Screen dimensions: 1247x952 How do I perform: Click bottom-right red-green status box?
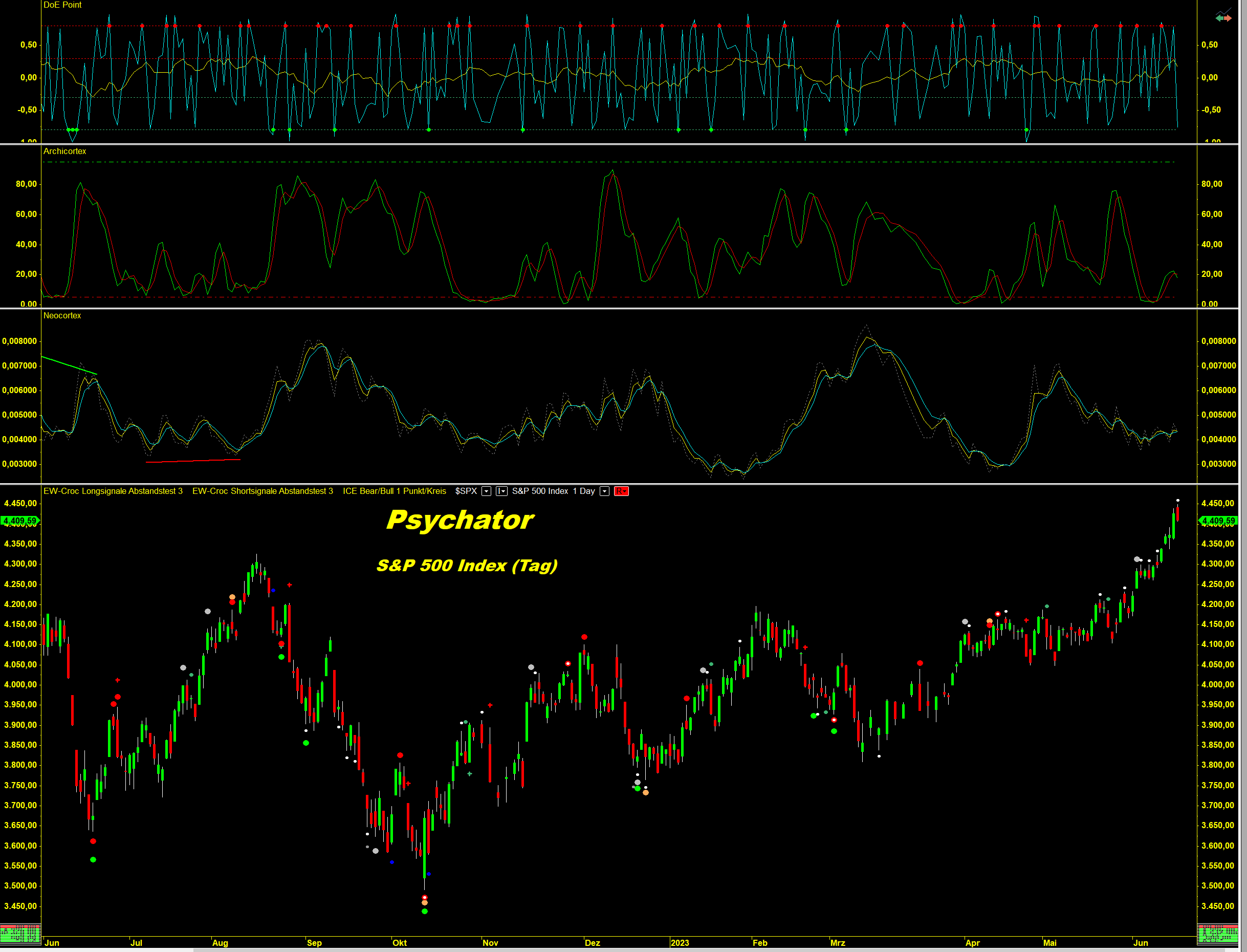[x=1217, y=933]
